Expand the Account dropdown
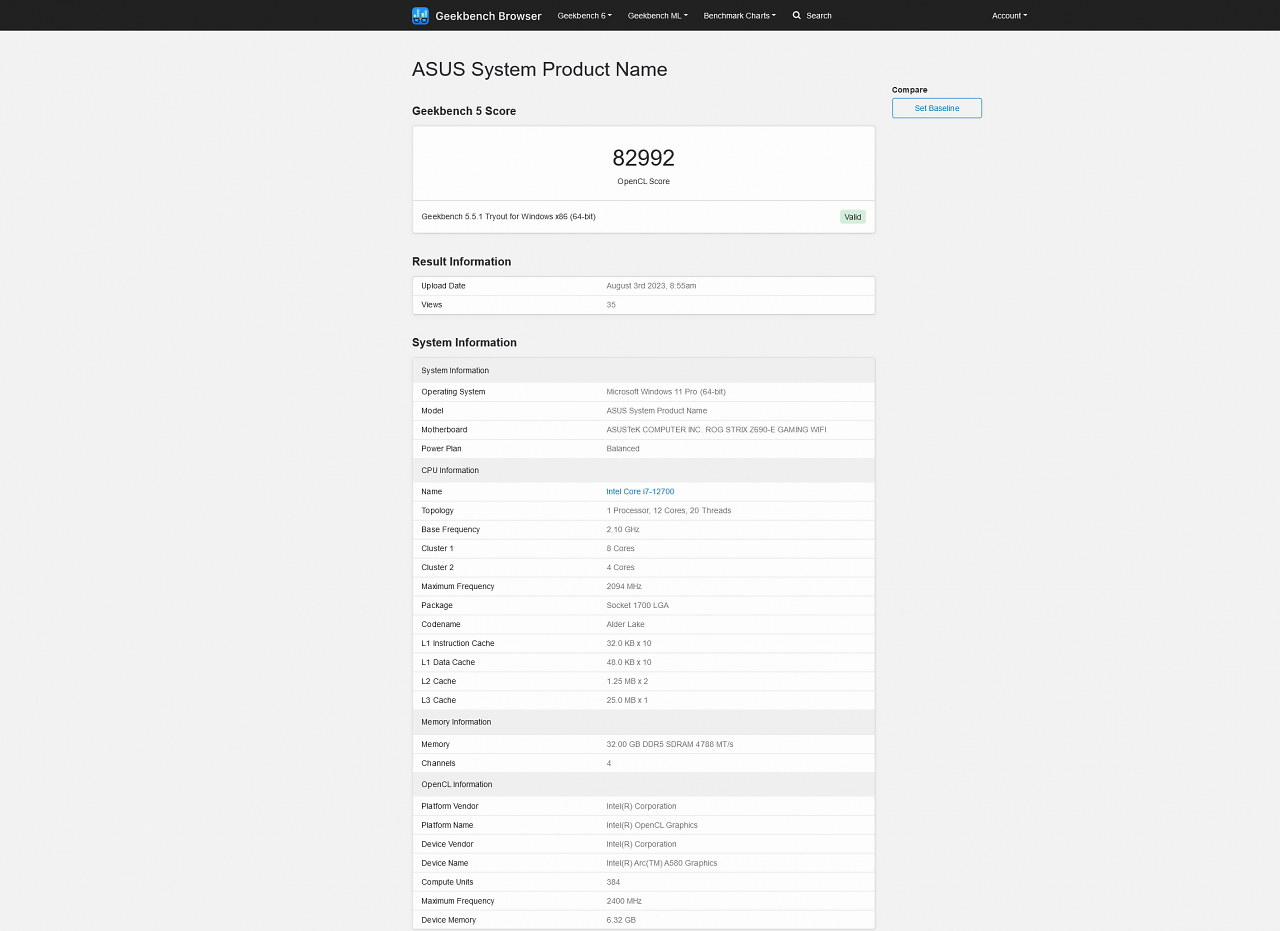Image resolution: width=1280 pixels, height=931 pixels. (x=1009, y=15)
